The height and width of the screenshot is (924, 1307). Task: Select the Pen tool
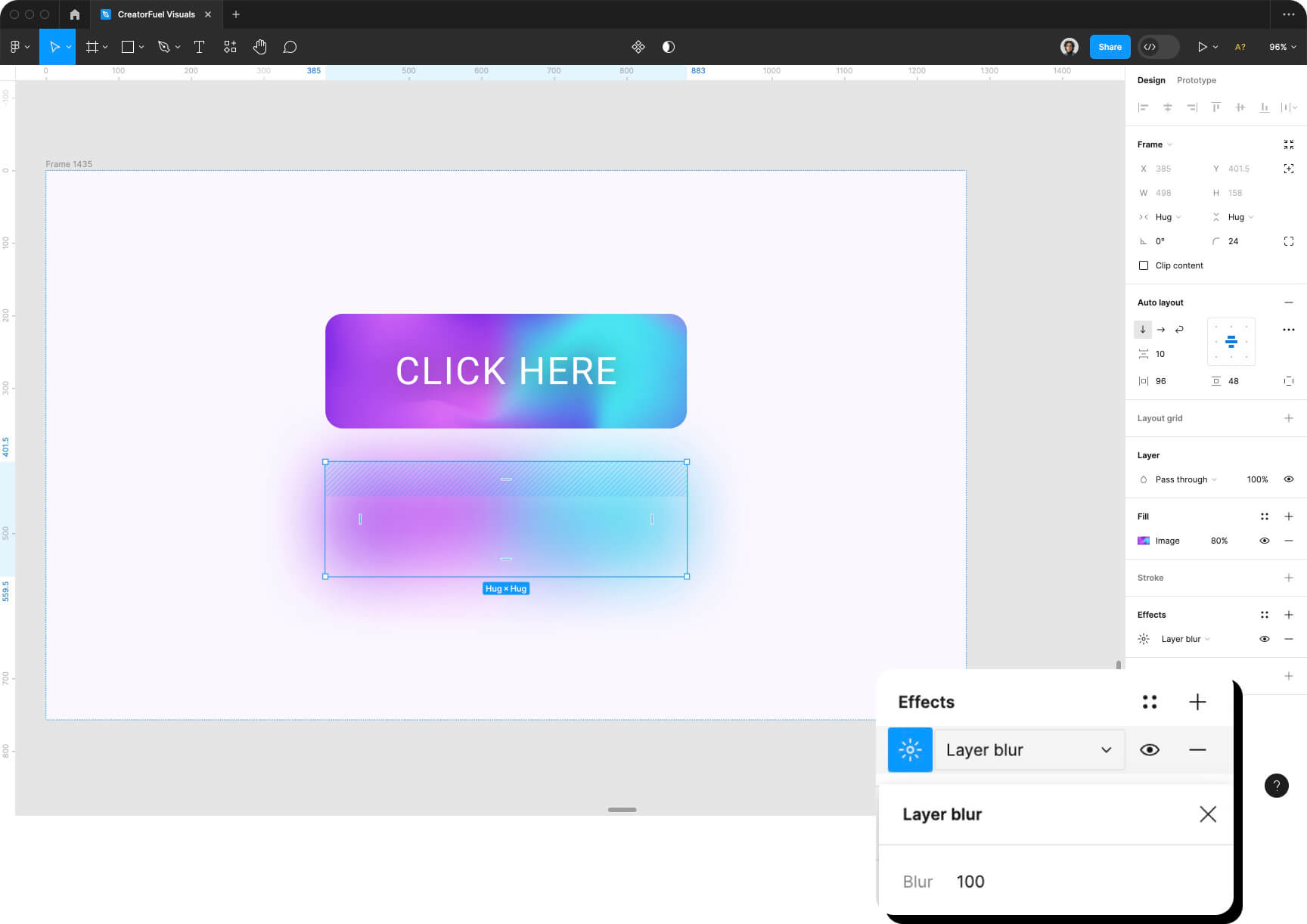[x=165, y=46]
